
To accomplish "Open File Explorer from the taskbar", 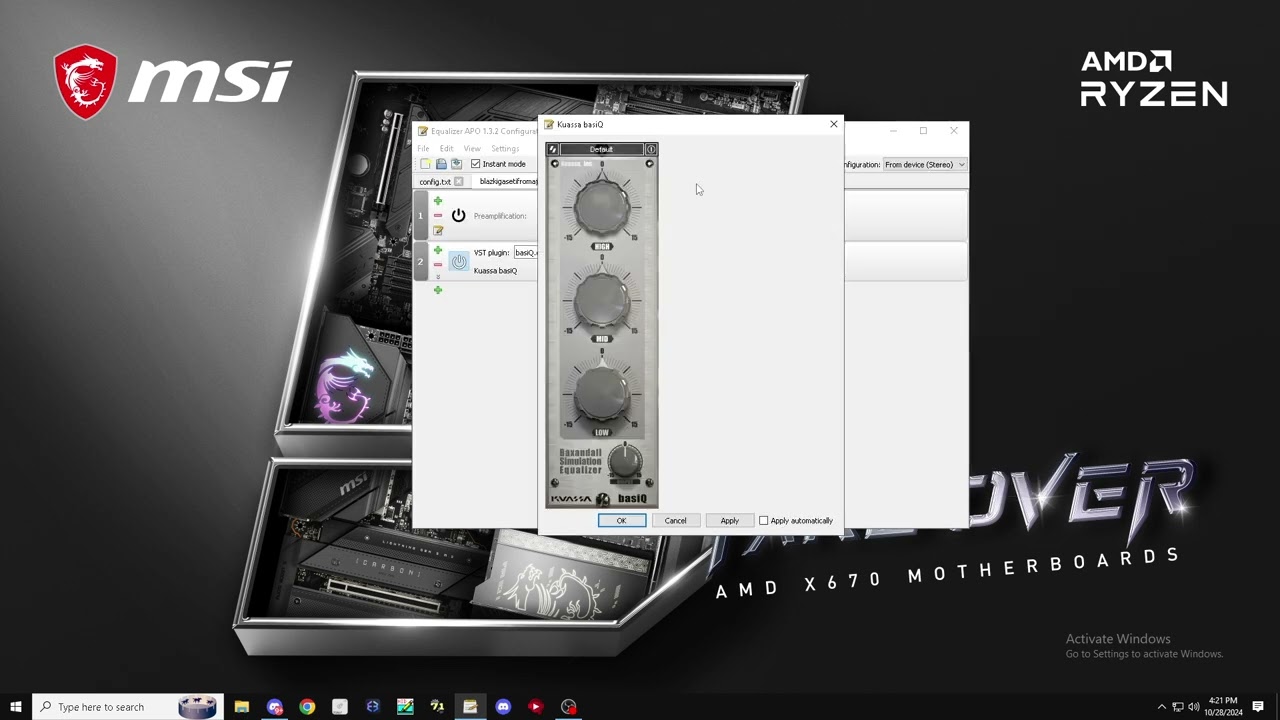I will click(241, 706).
